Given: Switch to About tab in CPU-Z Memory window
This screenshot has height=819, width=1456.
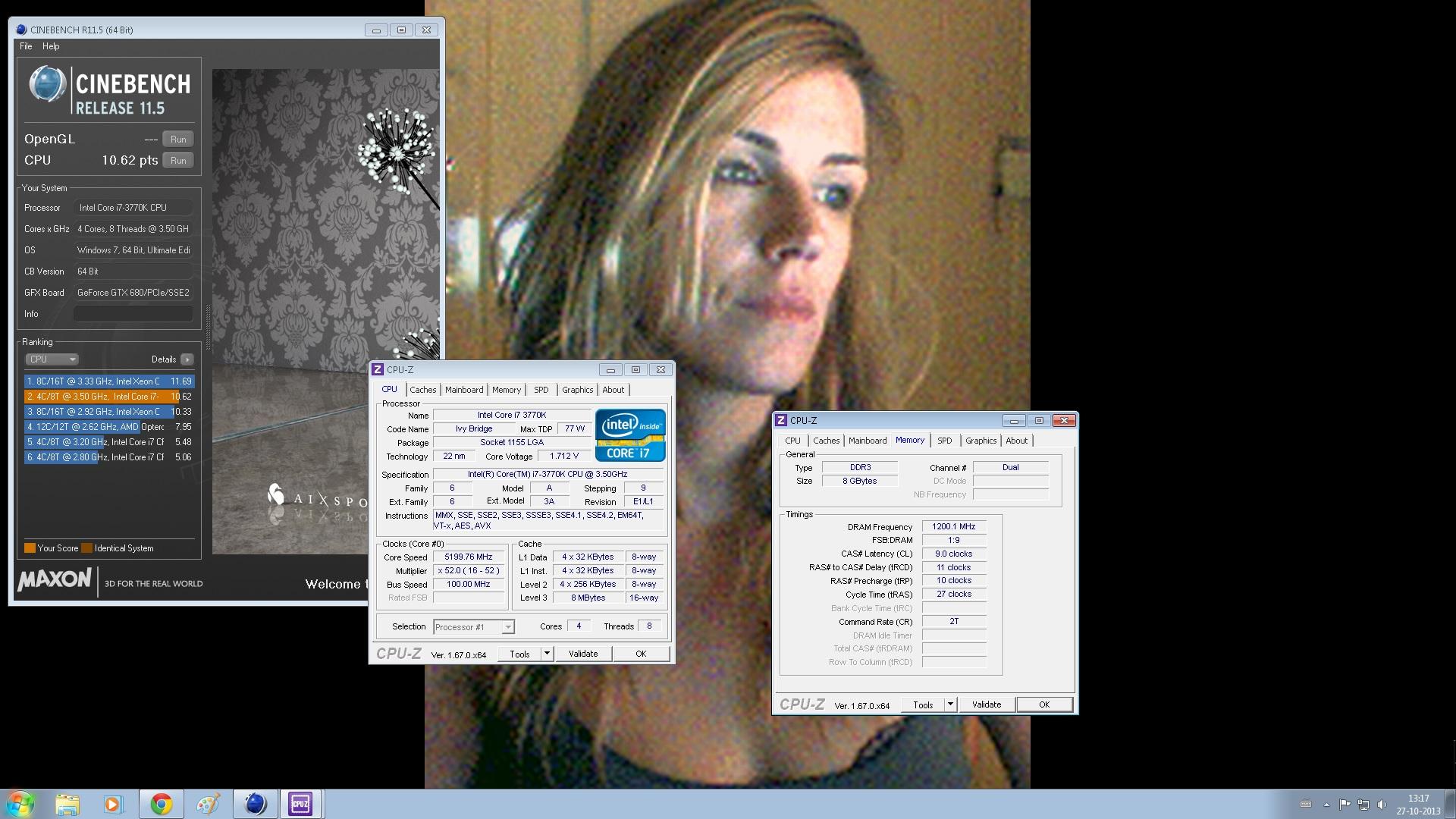Looking at the screenshot, I should [1017, 441].
